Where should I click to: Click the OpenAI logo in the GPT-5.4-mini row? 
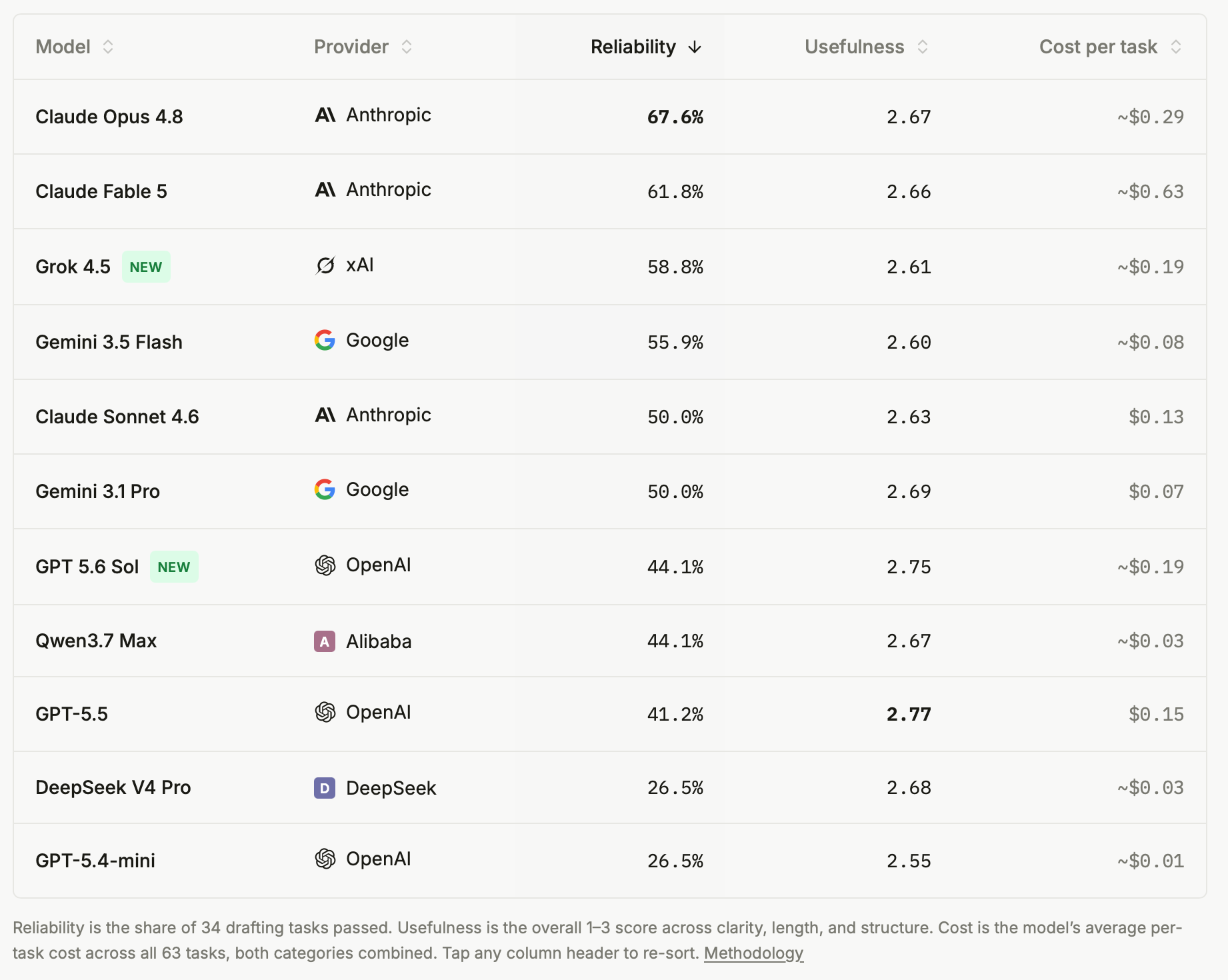tap(325, 859)
